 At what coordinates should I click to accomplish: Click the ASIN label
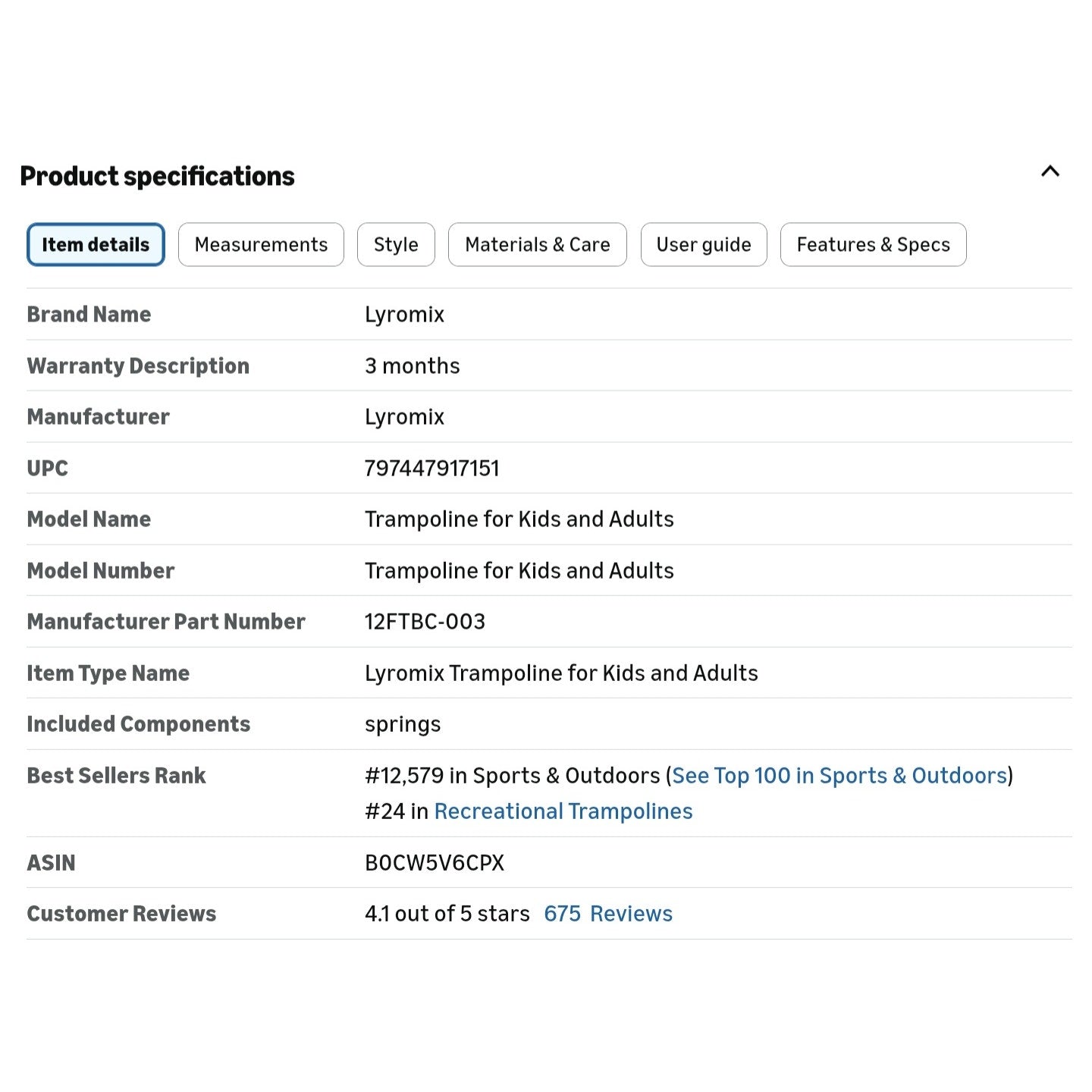(x=52, y=862)
